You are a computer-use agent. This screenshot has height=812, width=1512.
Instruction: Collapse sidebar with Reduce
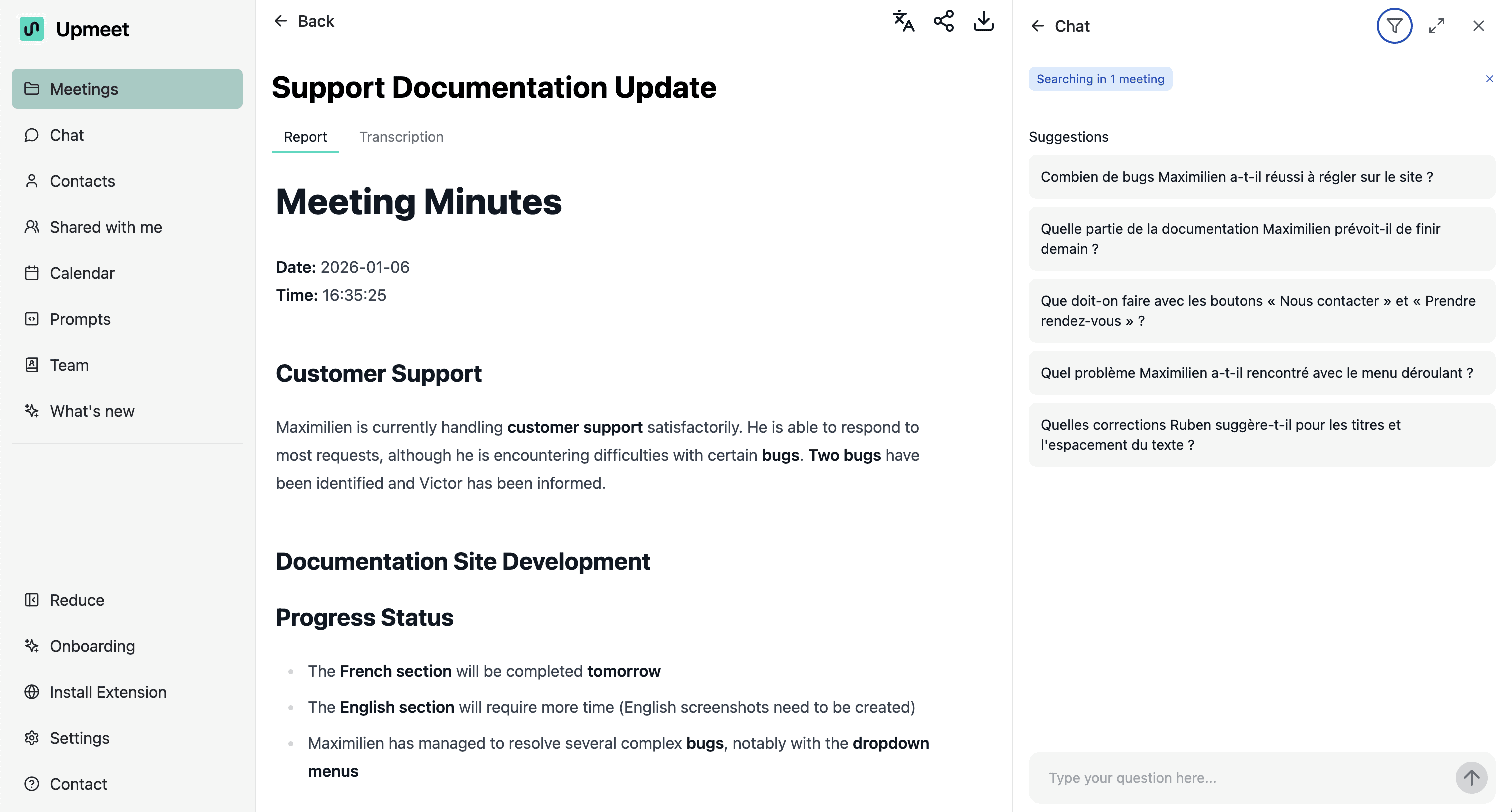[x=76, y=600]
